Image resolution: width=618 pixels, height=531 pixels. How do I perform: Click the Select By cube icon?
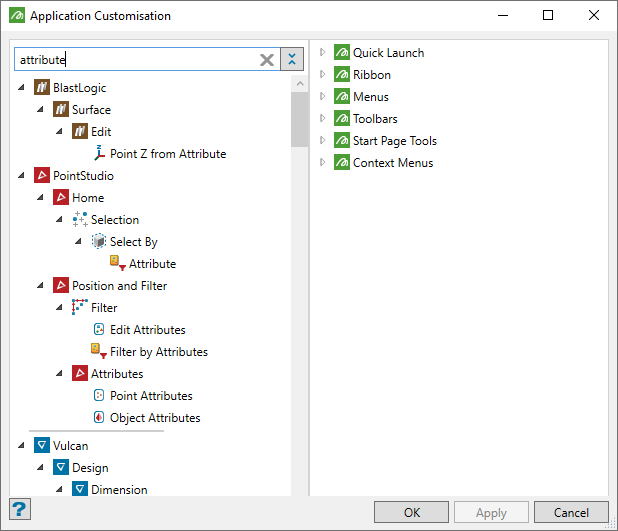(99, 241)
